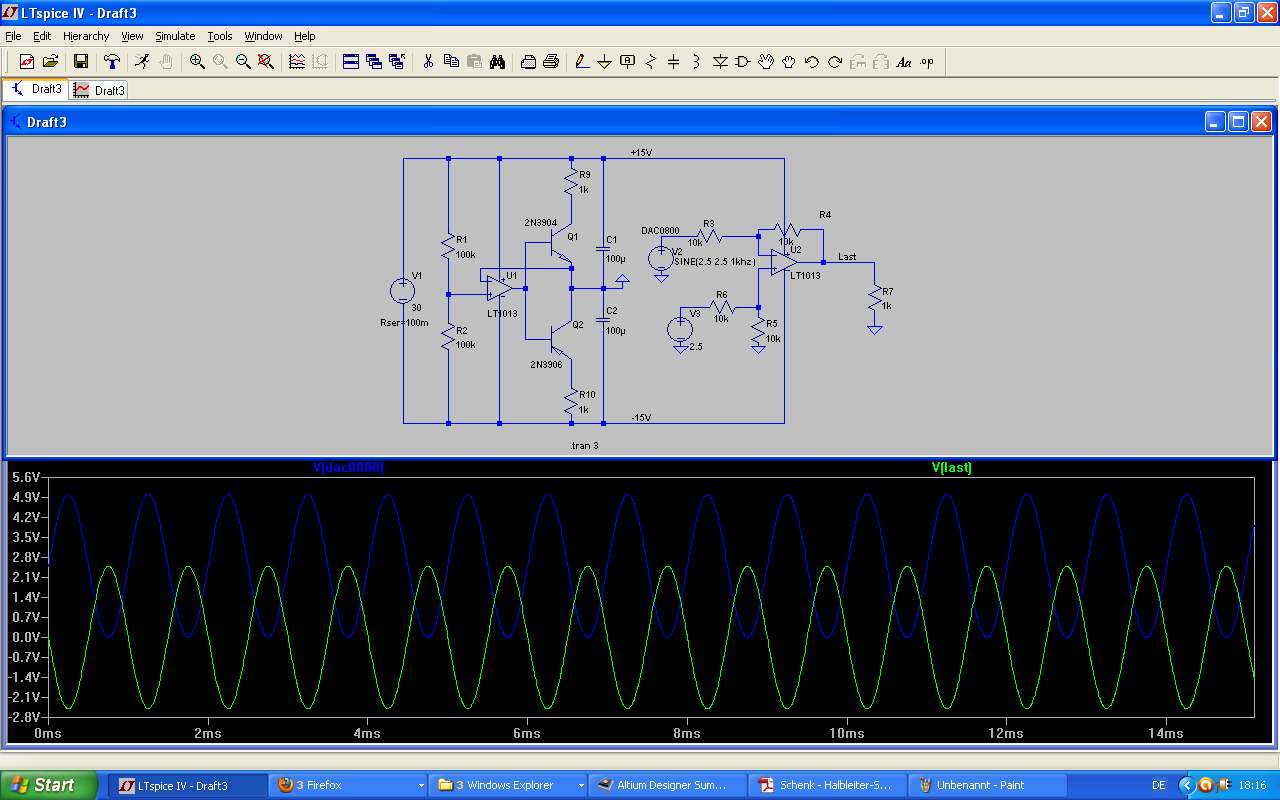Open the Component gate icon

tap(743, 62)
